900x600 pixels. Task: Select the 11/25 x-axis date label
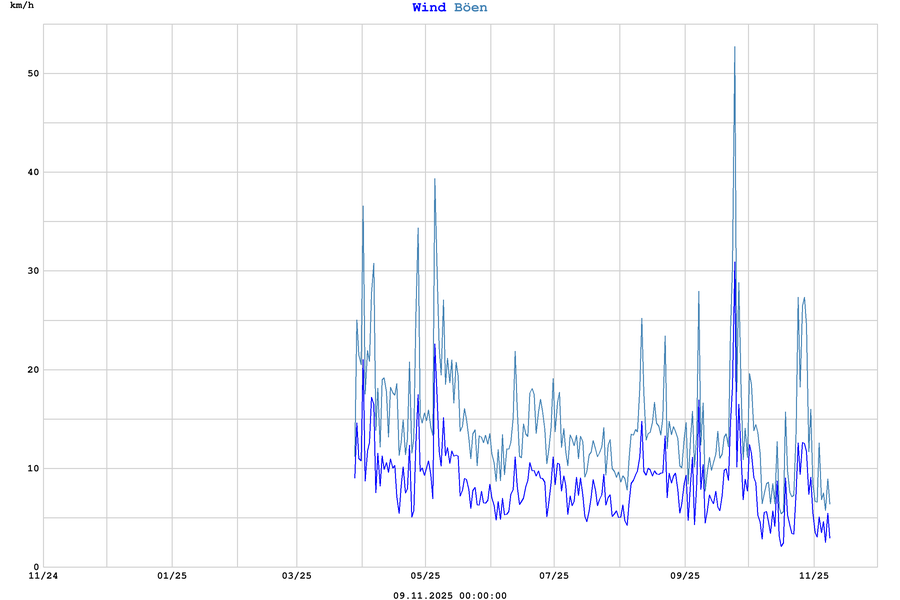point(814,576)
